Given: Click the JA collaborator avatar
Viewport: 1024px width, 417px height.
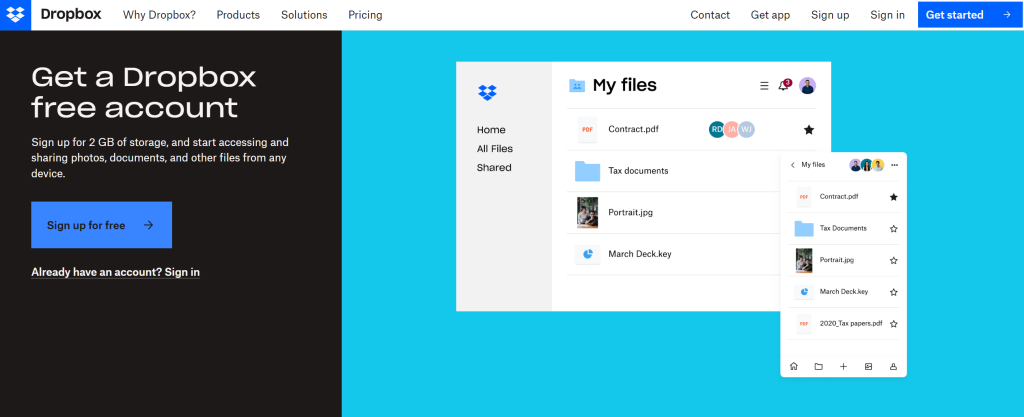Looking at the screenshot, I should [x=731, y=129].
